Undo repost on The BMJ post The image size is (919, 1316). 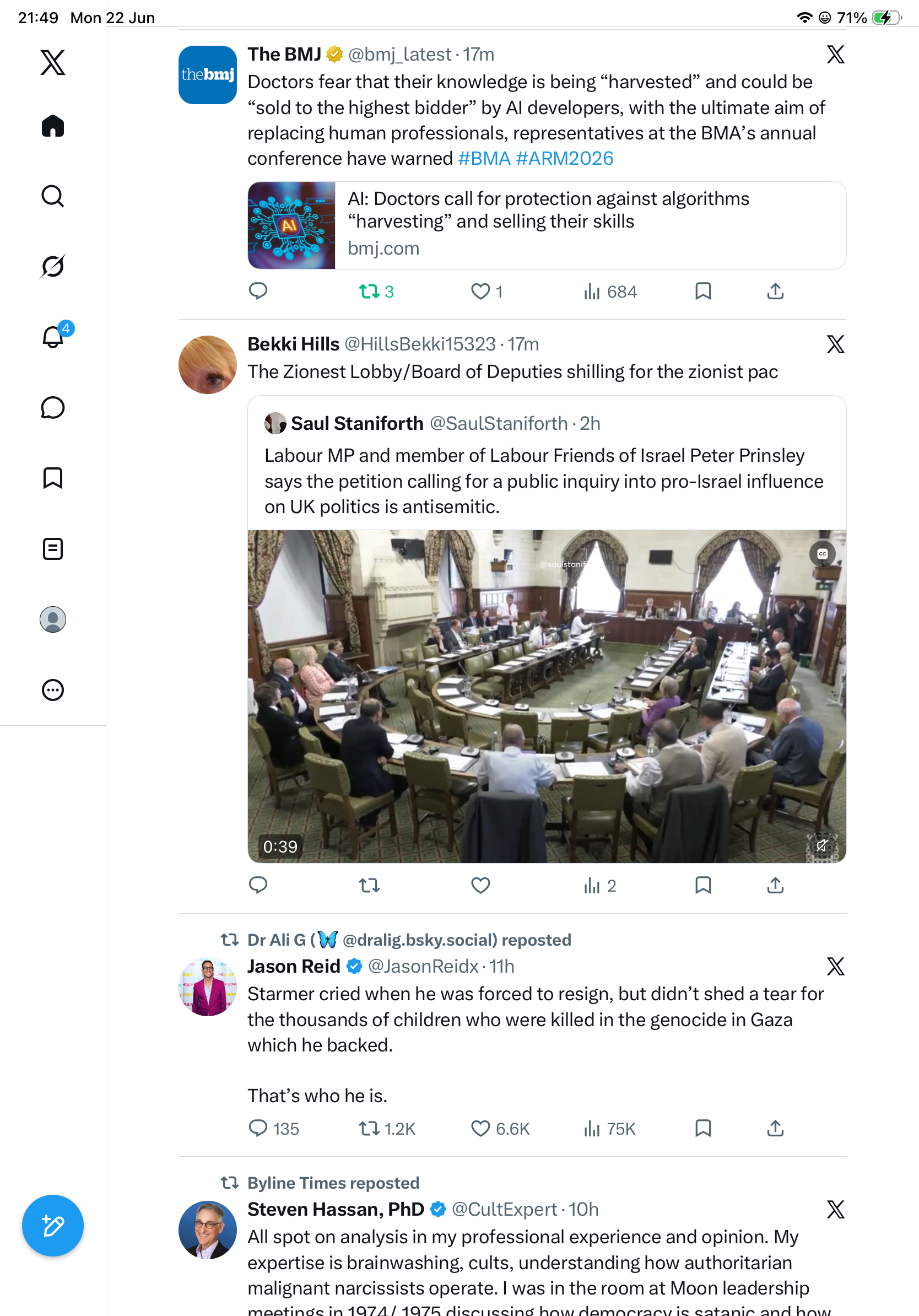pos(376,292)
